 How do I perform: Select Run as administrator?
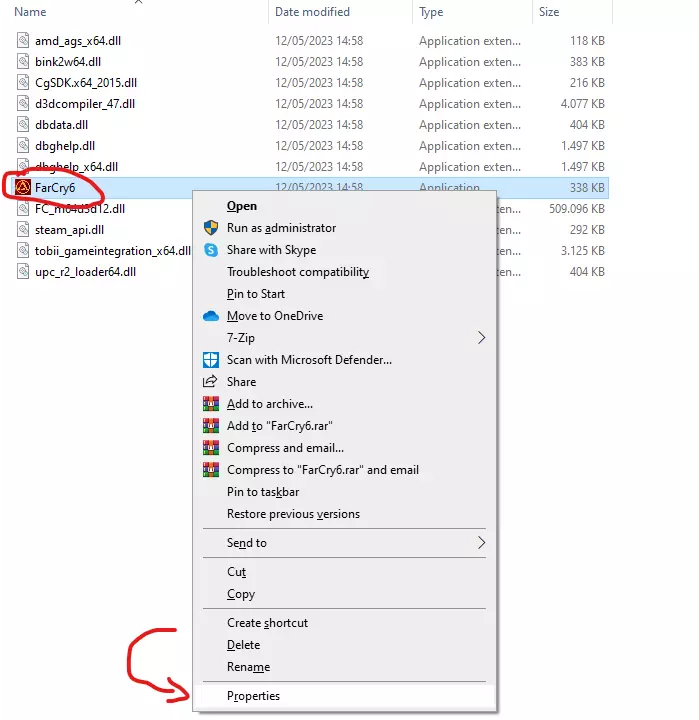[x=344, y=228]
